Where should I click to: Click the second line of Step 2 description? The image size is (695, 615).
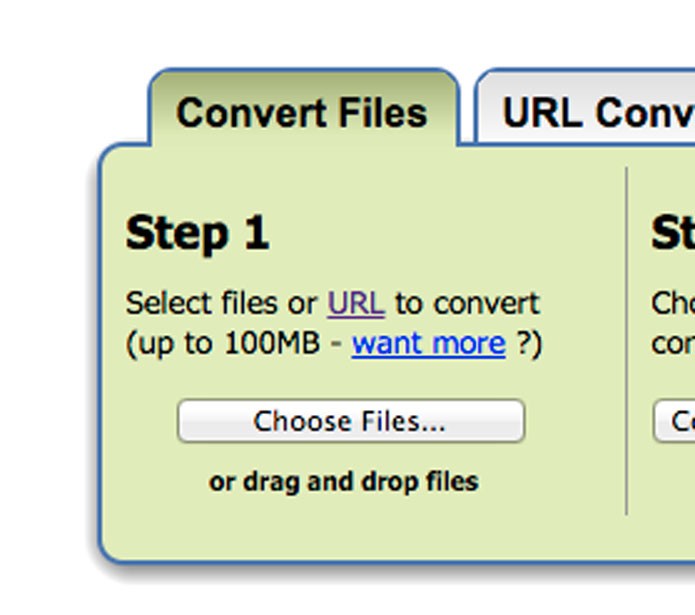[673, 343]
